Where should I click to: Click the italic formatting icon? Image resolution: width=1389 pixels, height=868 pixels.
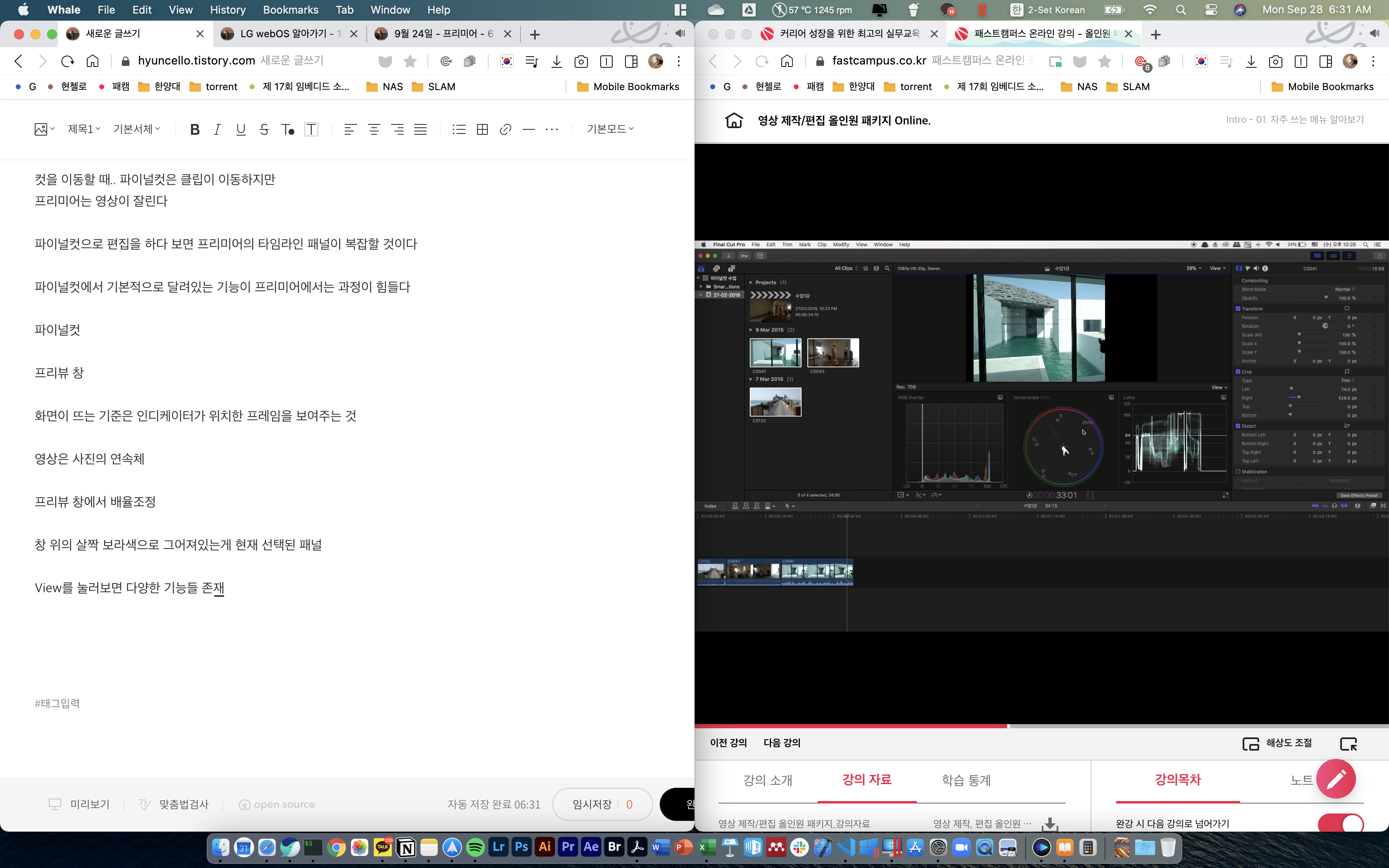[217, 129]
